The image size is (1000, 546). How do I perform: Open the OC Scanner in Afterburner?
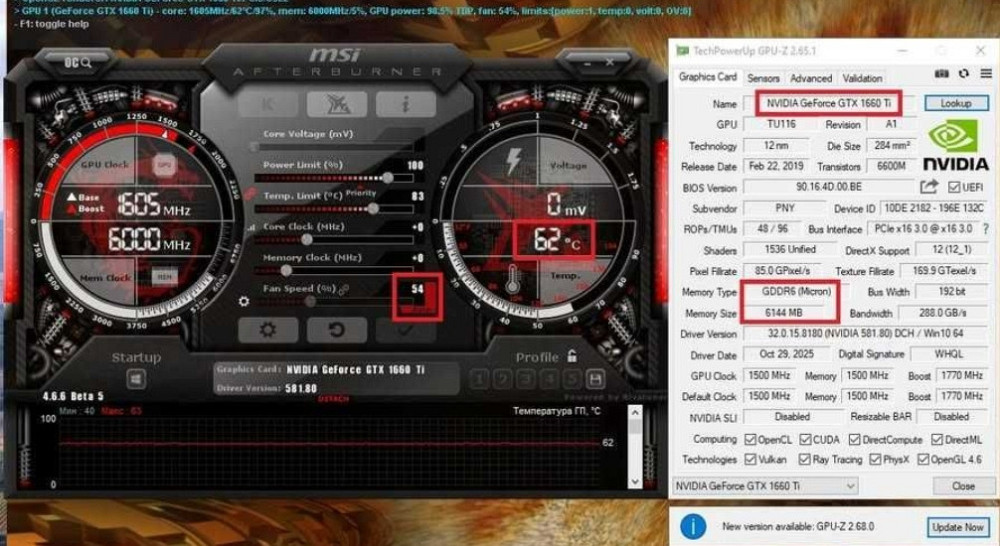point(77,63)
